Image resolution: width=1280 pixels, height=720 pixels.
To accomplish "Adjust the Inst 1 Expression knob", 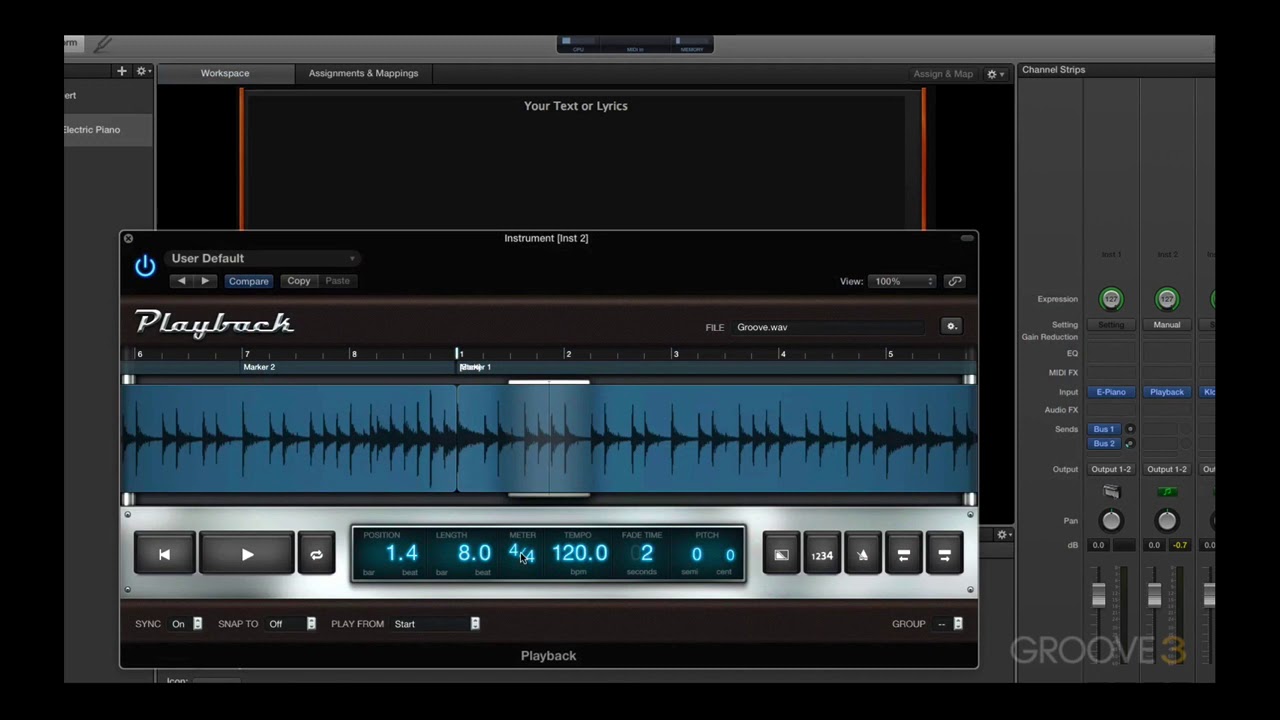I will click(x=1111, y=299).
